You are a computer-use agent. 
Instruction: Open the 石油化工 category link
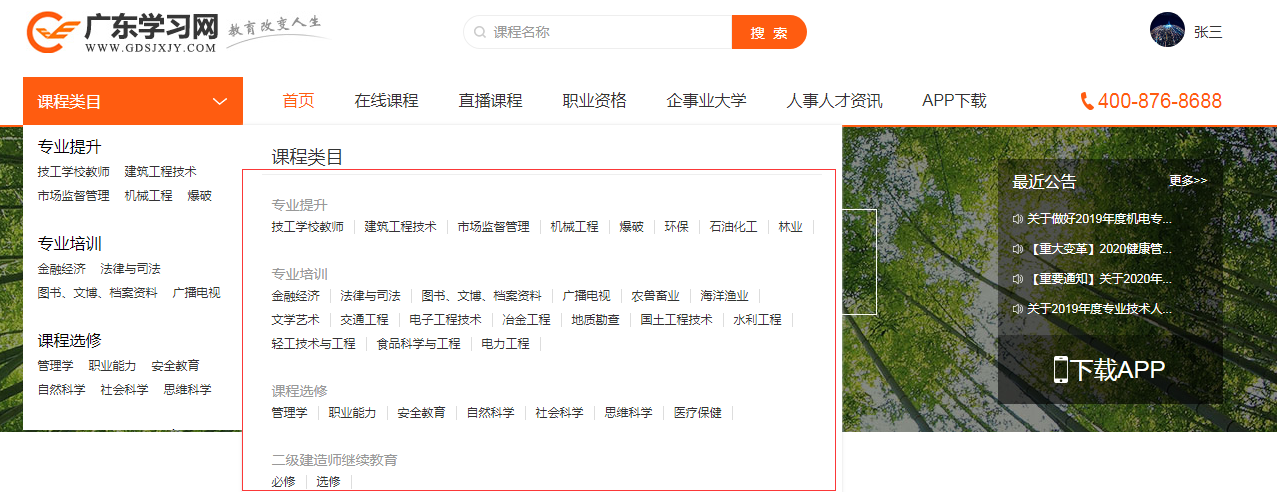click(733, 227)
